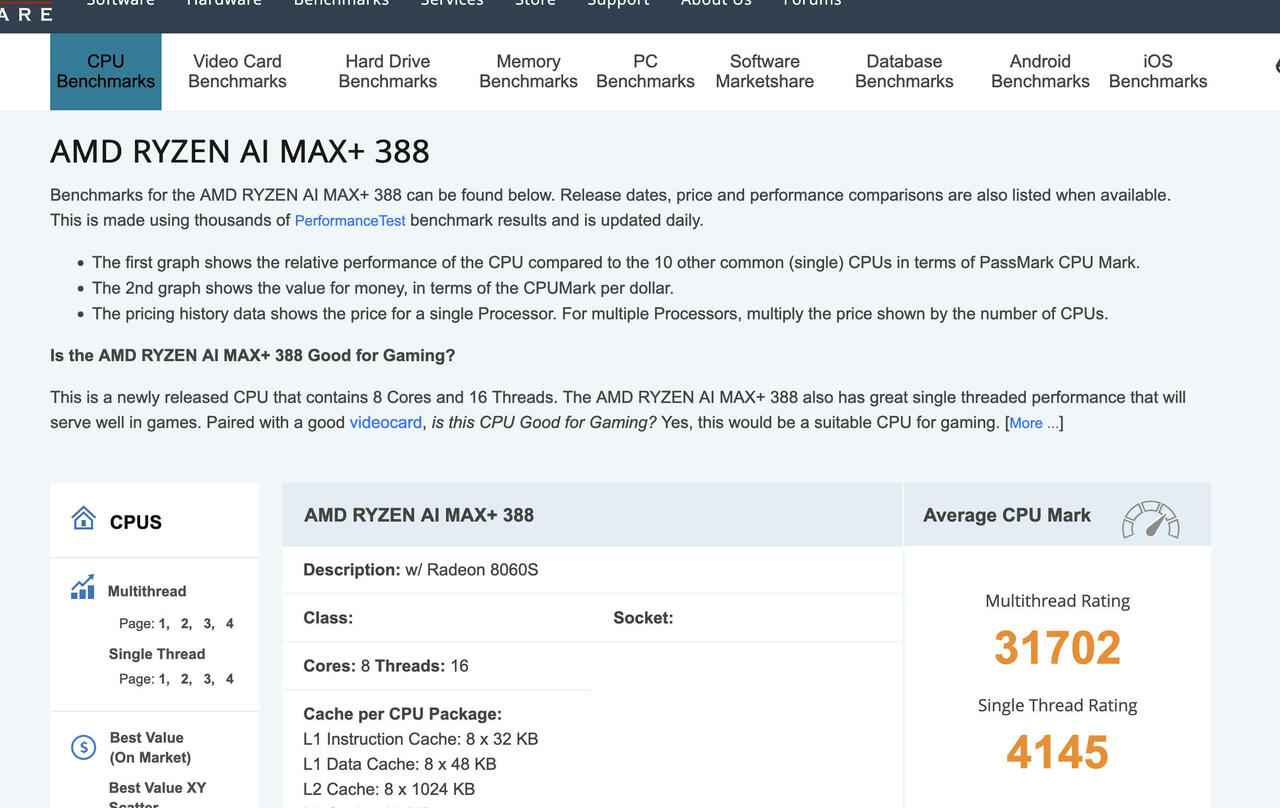This screenshot has height=808, width=1280.
Task: Navigate to Database Benchmarks
Action: (x=904, y=72)
